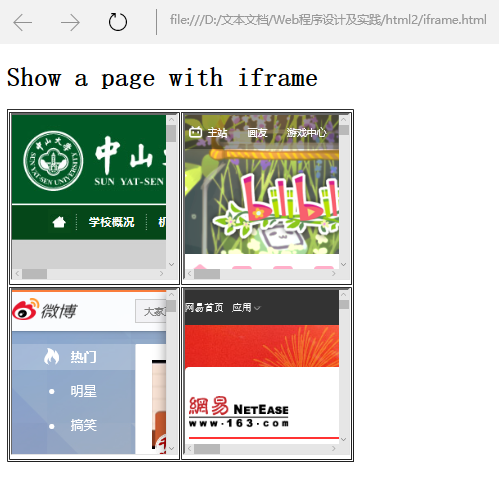Click the horizontal scrollbar thumb in NetEase frame
This screenshot has height=484, width=499.
[x=207, y=449]
